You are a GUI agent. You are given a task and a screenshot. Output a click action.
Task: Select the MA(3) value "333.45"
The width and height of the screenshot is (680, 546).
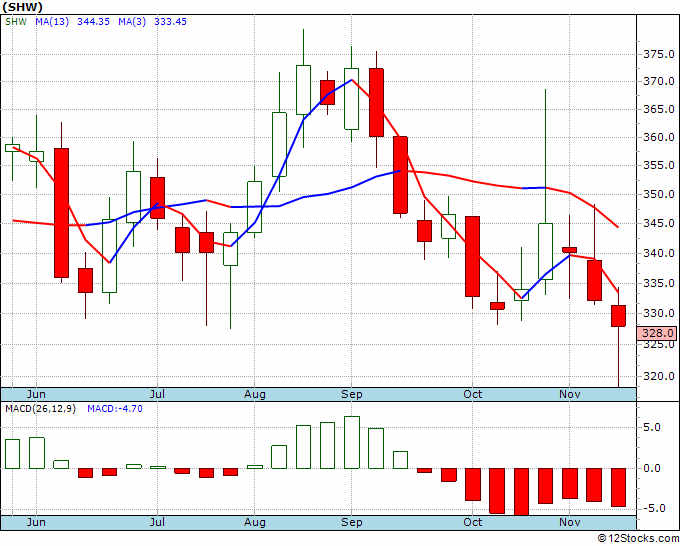(170, 22)
